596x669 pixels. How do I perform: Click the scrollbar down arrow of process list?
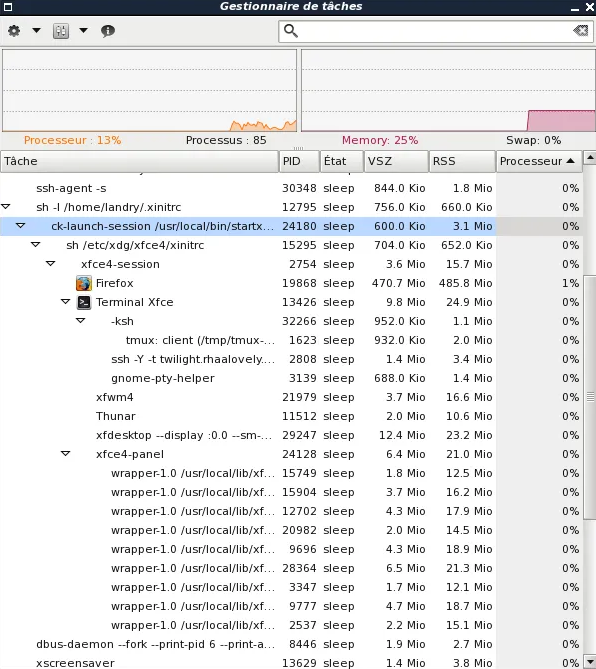click(590, 660)
